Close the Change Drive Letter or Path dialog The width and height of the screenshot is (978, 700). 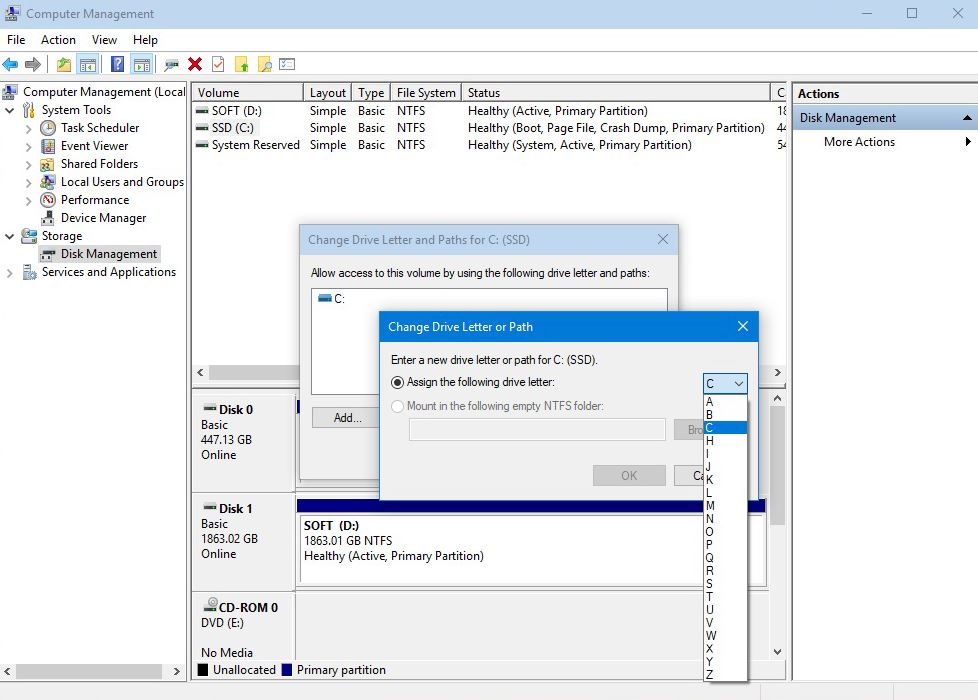click(743, 327)
